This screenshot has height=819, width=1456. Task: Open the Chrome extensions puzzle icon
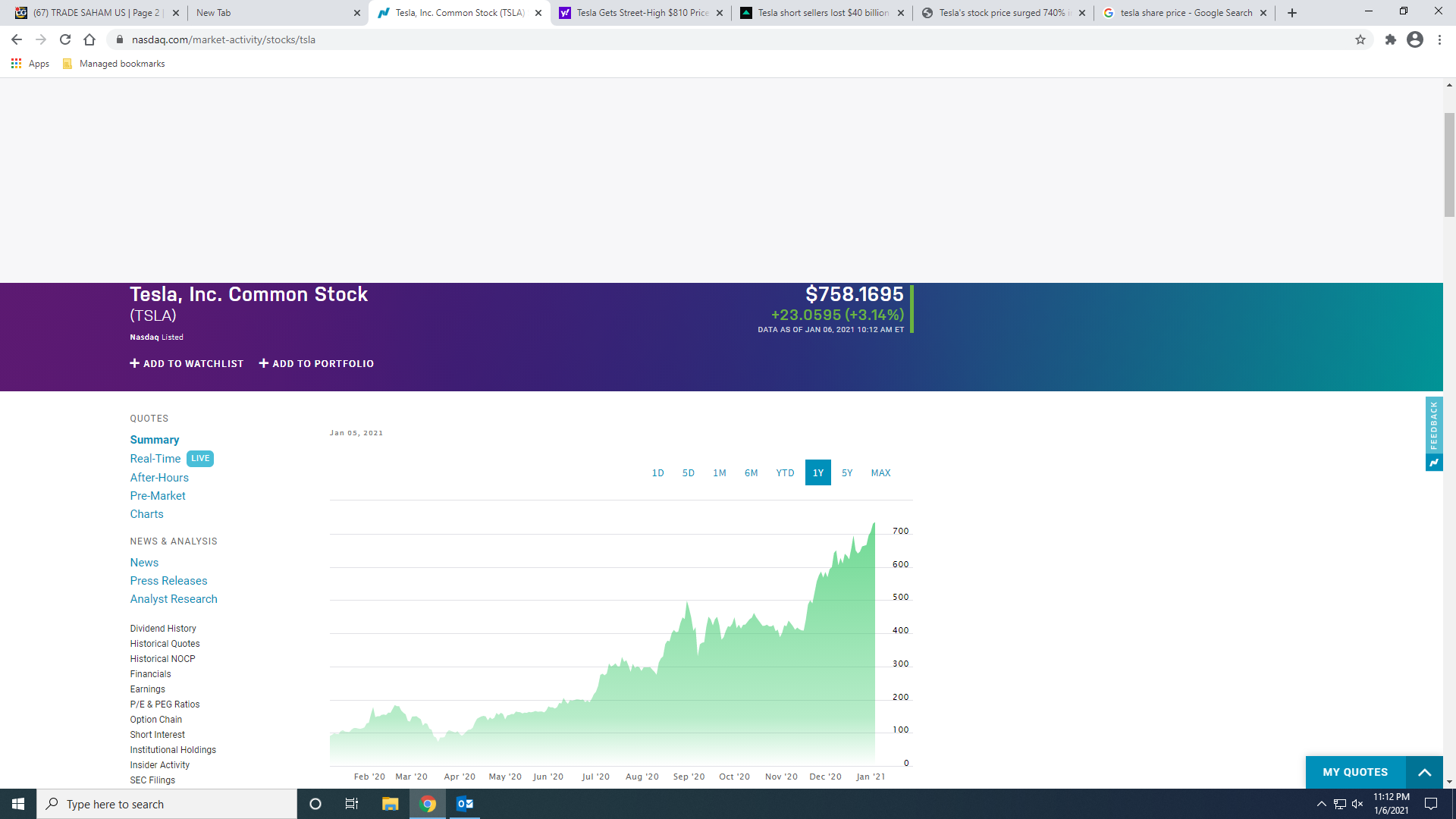pyautogui.click(x=1390, y=39)
